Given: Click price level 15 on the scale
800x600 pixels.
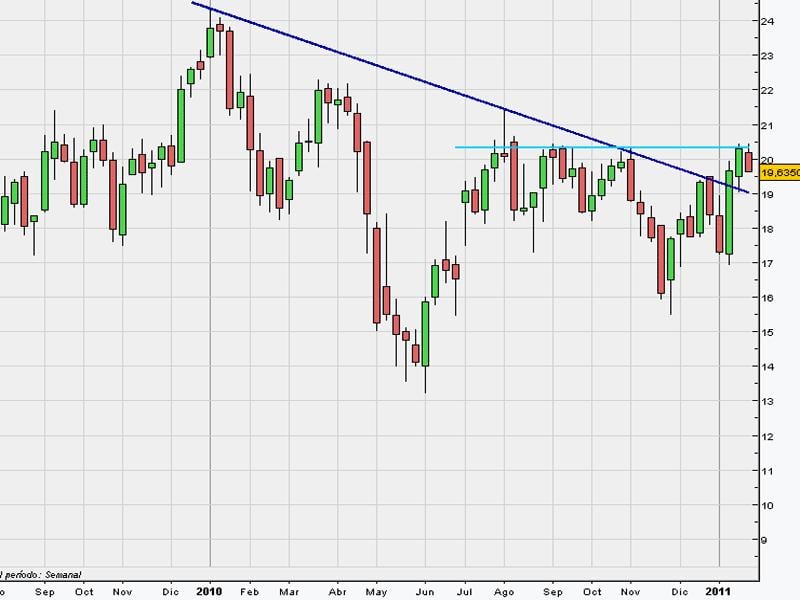Looking at the screenshot, I should pos(767,332).
